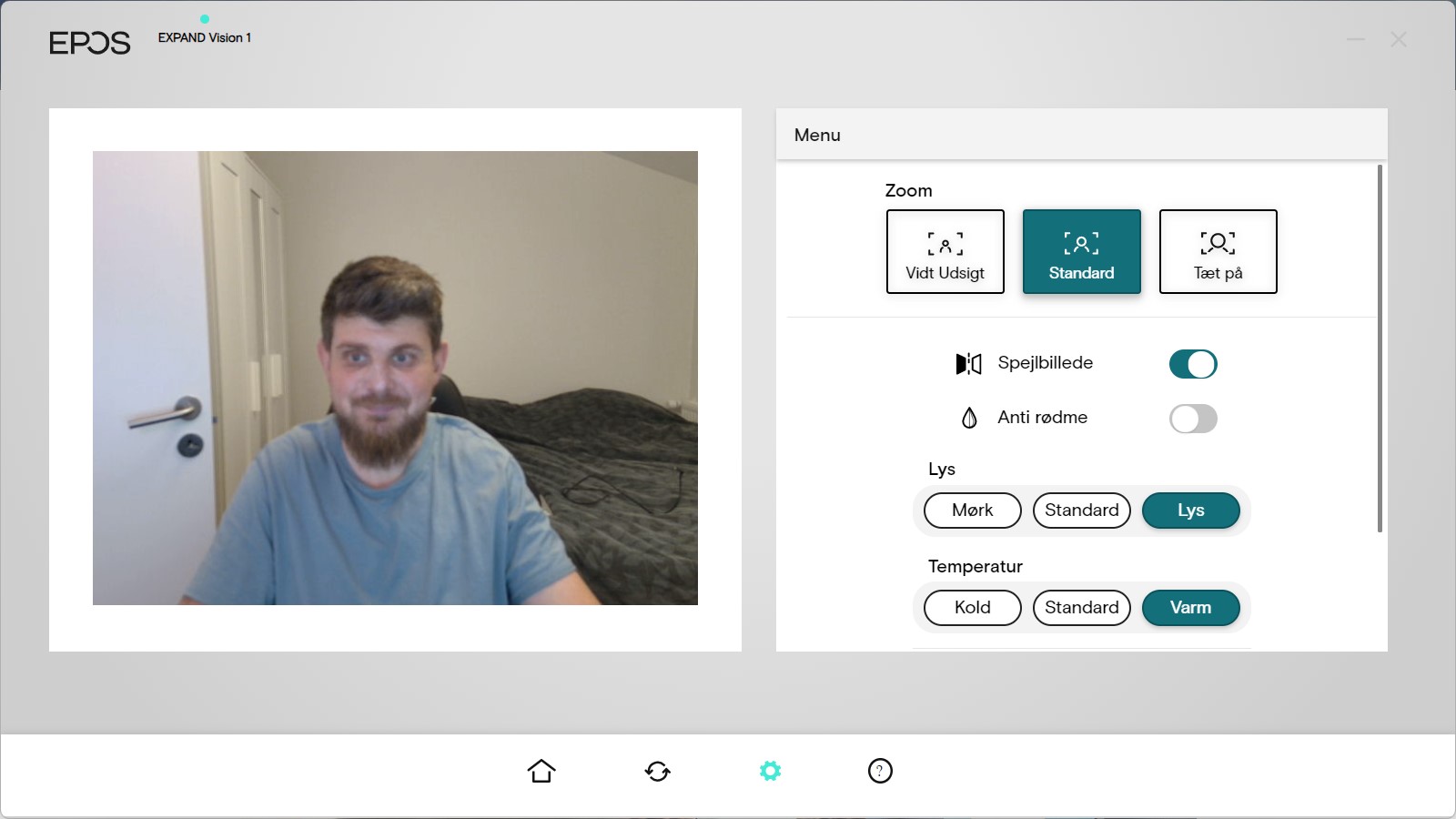Set Lys brightness to Mørk
Viewport: 1456px width, 819px height.
[972, 511]
